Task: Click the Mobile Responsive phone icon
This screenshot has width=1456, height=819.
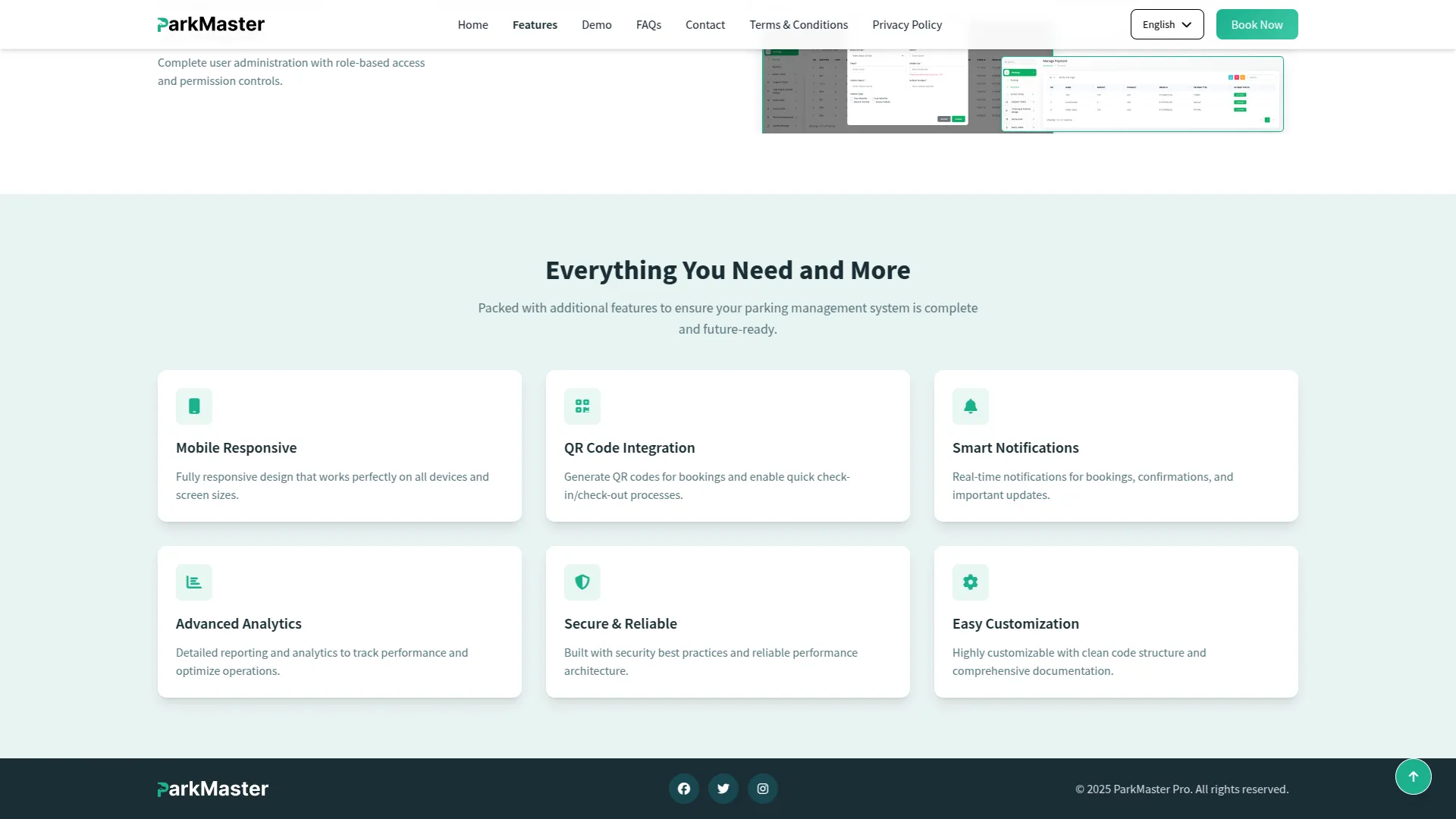Action: [194, 406]
